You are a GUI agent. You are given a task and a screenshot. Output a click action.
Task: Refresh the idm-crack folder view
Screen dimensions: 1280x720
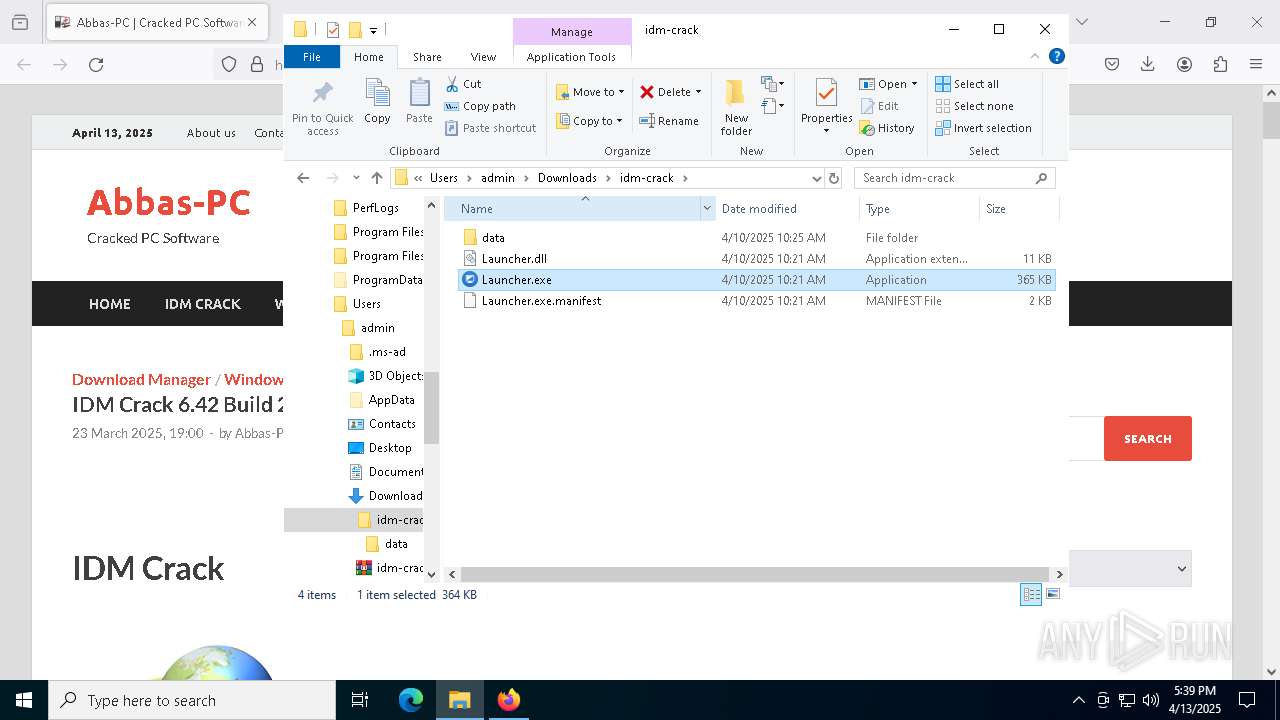pyautogui.click(x=834, y=178)
